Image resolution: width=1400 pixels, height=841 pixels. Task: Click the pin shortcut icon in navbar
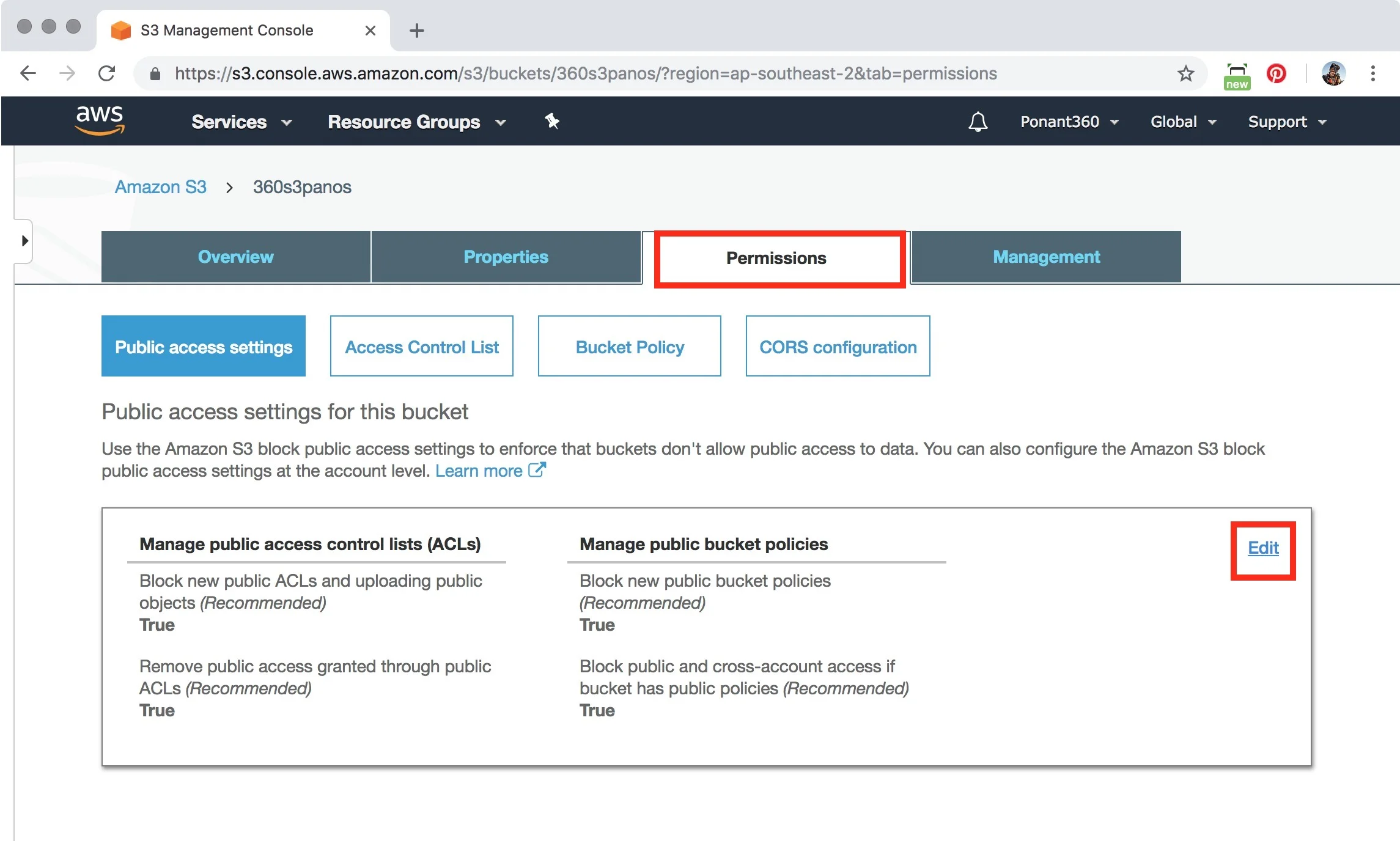pos(552,121)
